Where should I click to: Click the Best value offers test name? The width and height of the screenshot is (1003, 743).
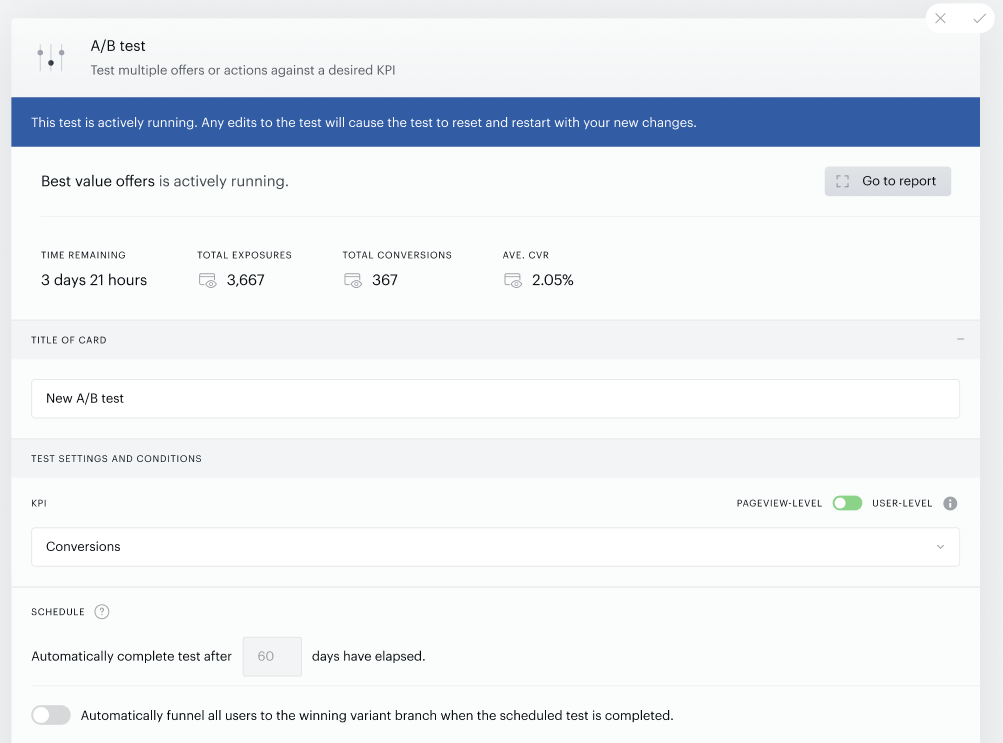pyautogui.click(x=98, y=182)
